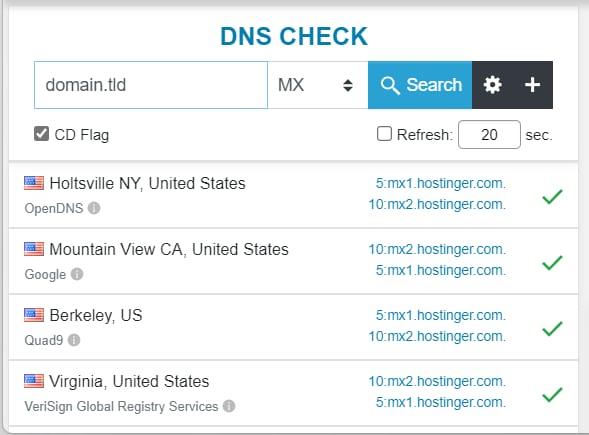Open 10:mx2.hostinger.com. link in Berkeley row
The height and width of the screenshot is (435, 589).
(x=437, y=336)
